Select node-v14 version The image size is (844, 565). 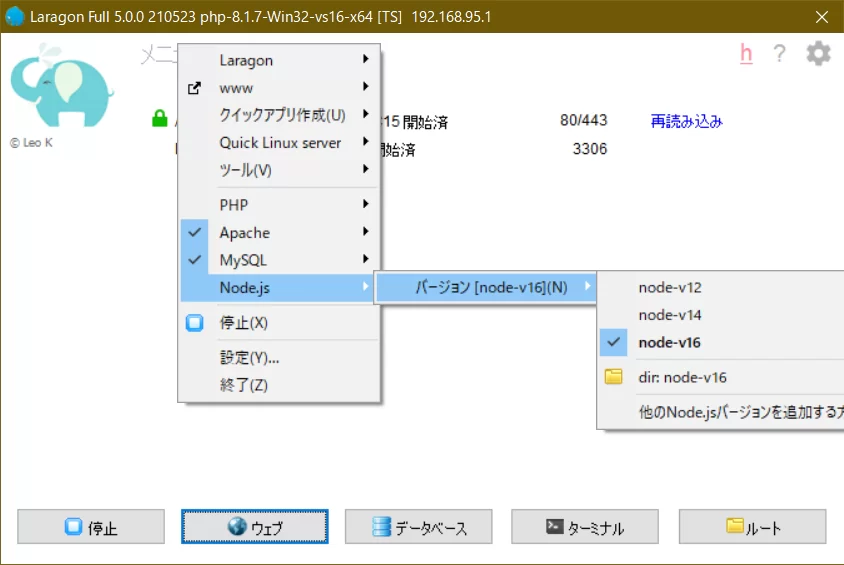pos(722,315)
